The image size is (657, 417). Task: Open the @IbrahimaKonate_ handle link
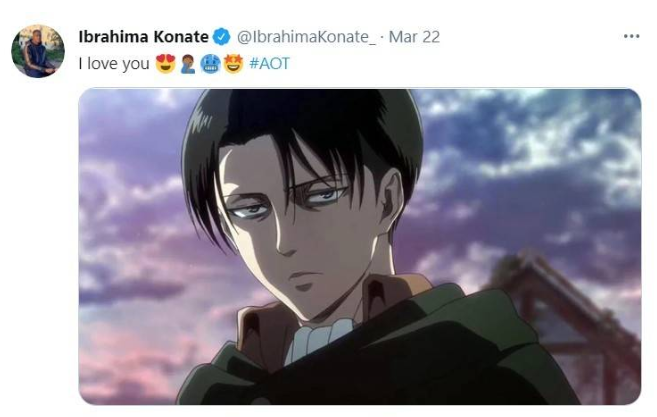pos(306,37)
